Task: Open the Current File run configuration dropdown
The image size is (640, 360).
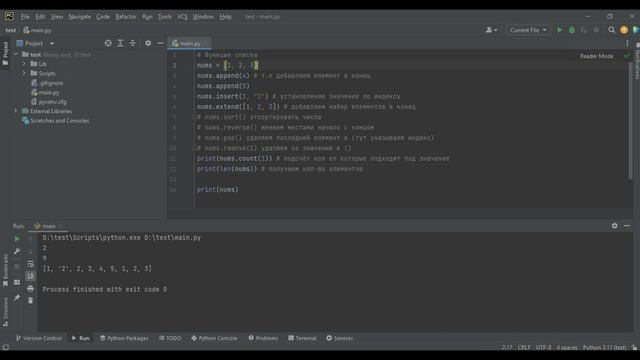Action: click(x=528, y=30)
